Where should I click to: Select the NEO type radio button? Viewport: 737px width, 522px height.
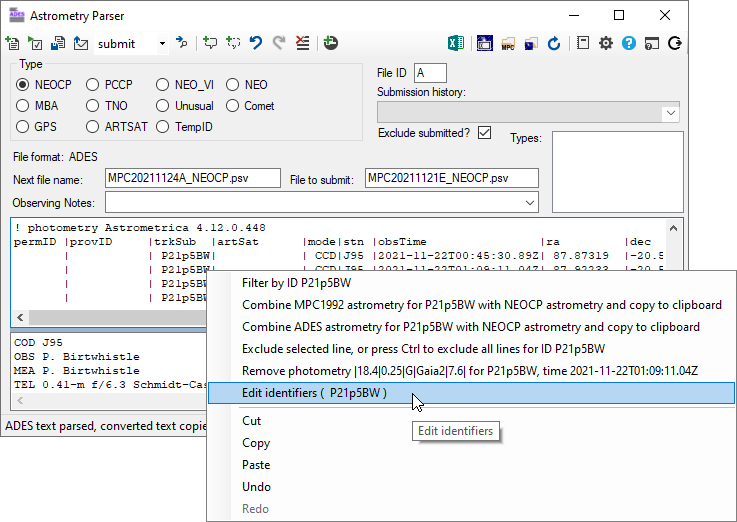pos(233,85)
